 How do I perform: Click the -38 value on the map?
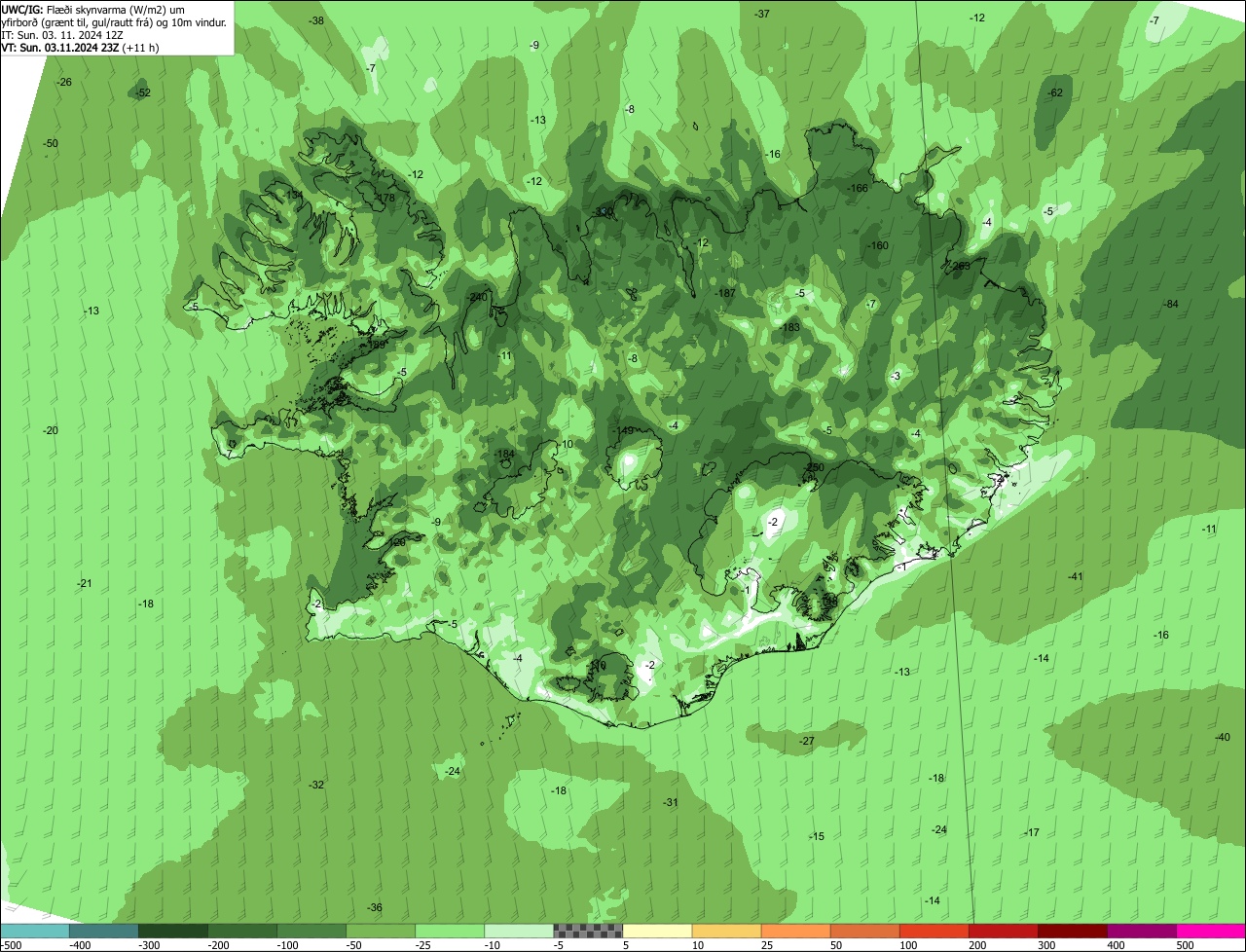316,20
